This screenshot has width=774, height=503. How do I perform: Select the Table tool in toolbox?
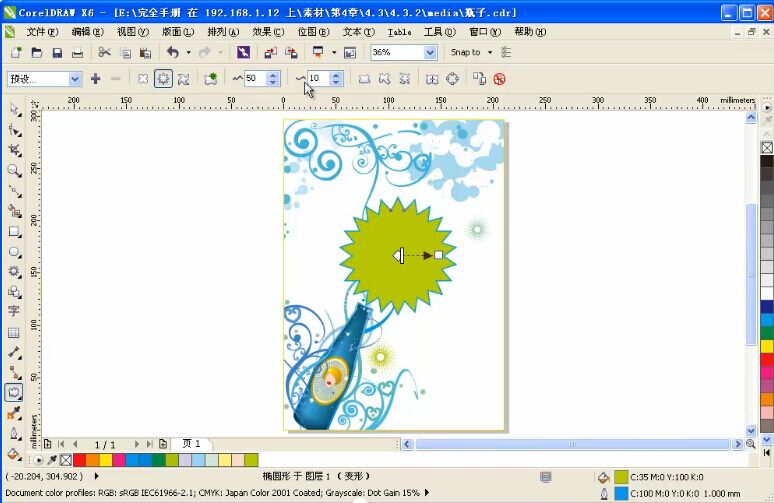tap(14, 333)
